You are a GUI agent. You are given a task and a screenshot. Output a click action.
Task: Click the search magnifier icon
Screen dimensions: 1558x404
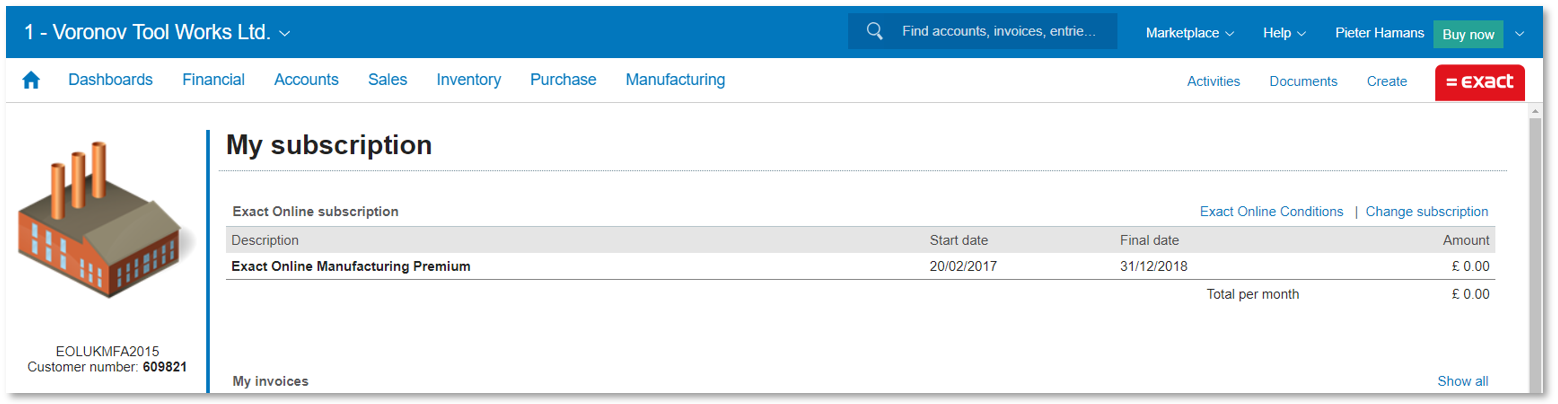click(874, 32)
